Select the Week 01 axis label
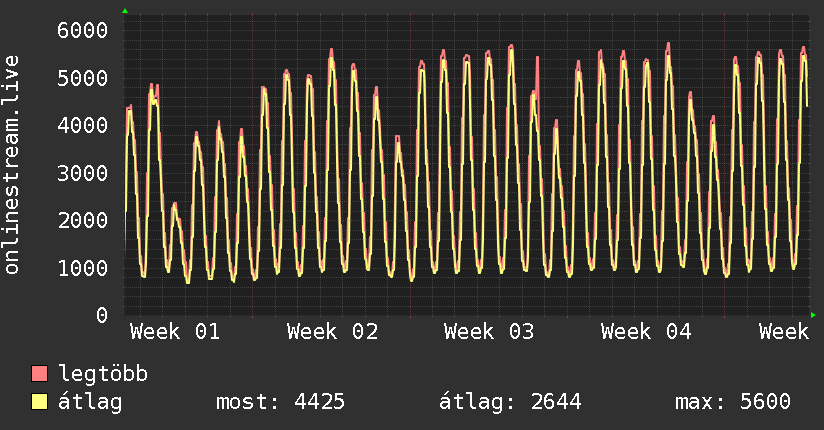This screenshot has width=824, height=430. [x=175, y=332]
